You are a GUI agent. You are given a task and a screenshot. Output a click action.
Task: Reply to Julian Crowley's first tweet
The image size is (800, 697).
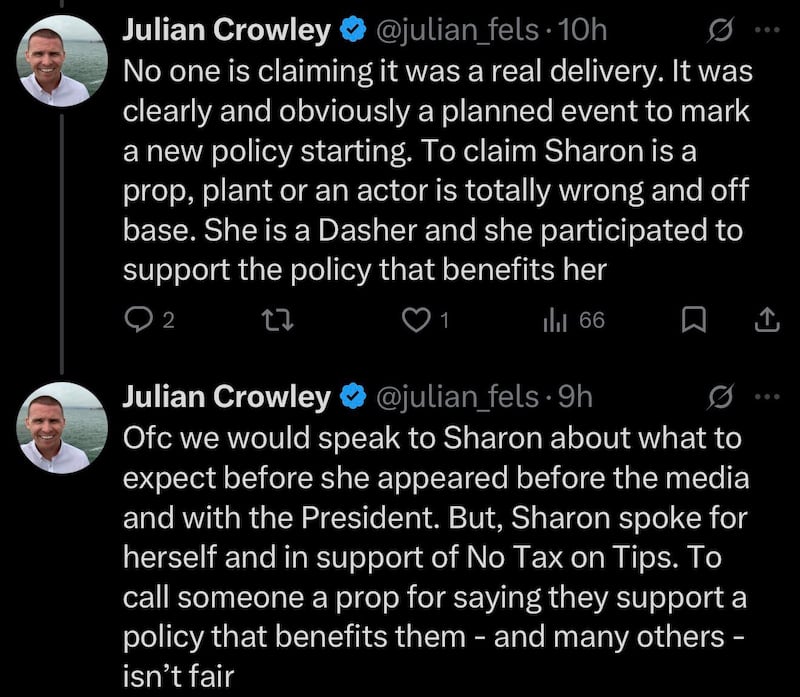pos(140,320)
